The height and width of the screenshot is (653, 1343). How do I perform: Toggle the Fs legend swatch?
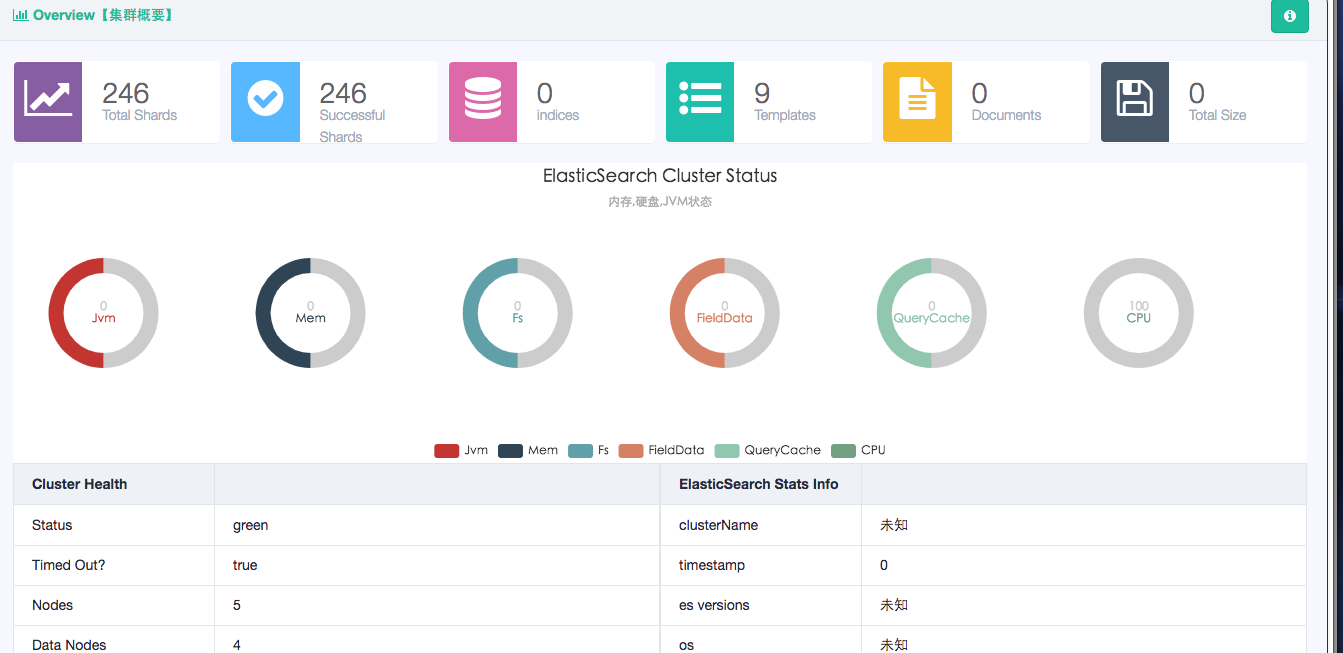pyautogui.click(x=580, y=450)
